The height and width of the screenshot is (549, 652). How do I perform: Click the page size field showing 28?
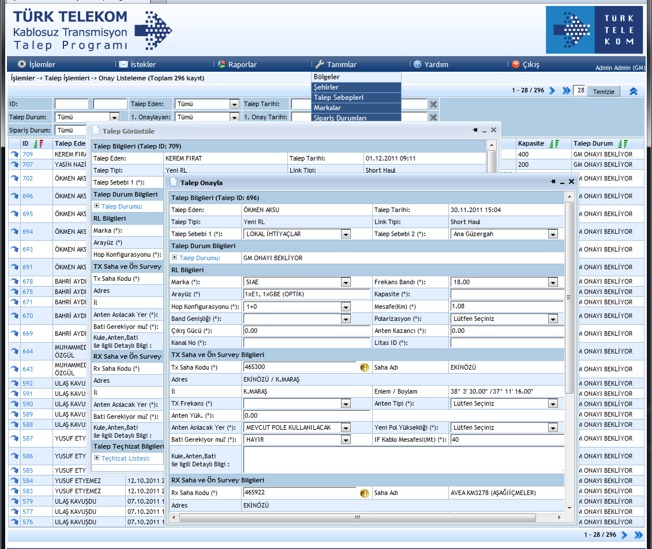coord(580,91)
